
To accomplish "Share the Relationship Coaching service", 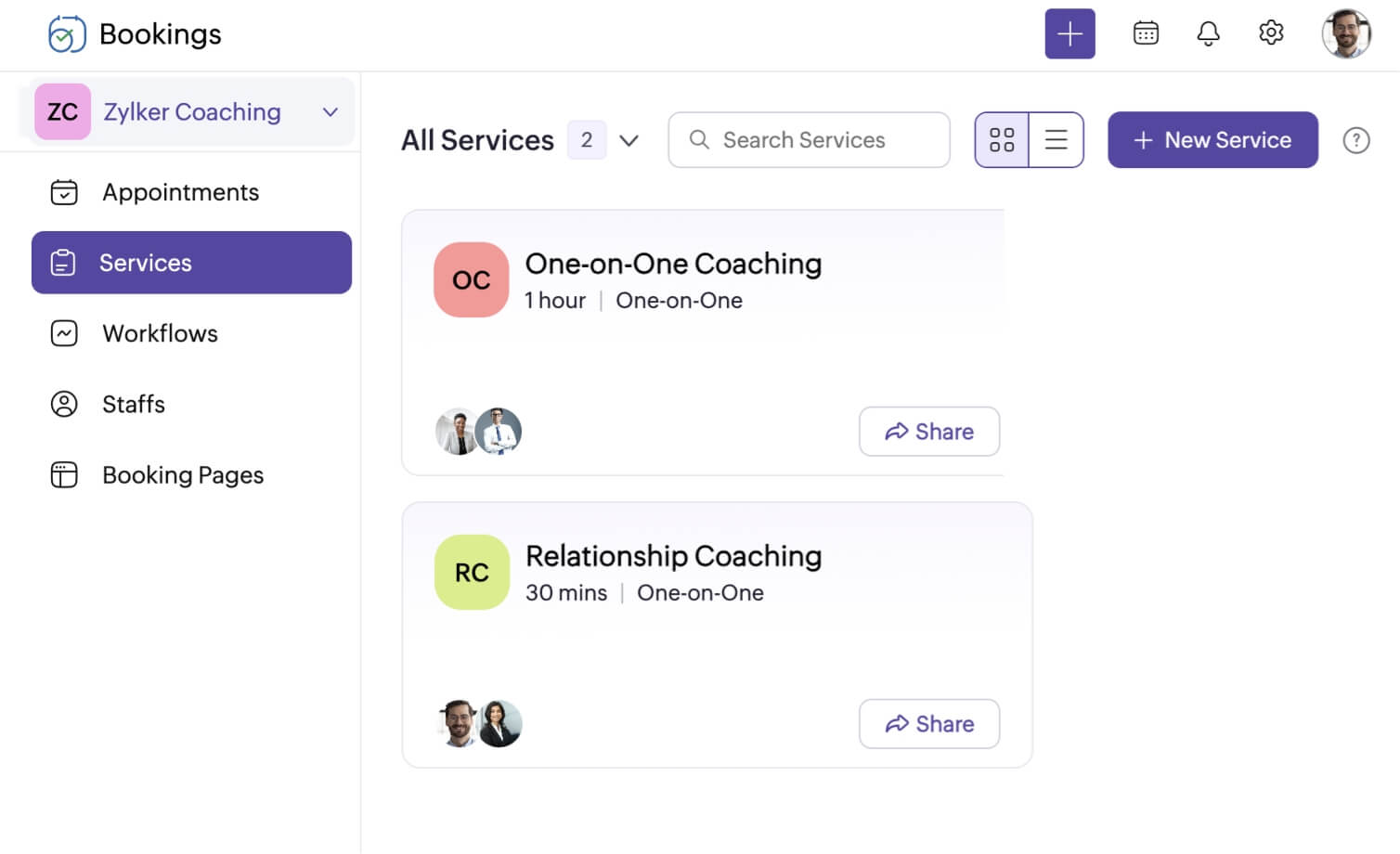I will 928,723.
